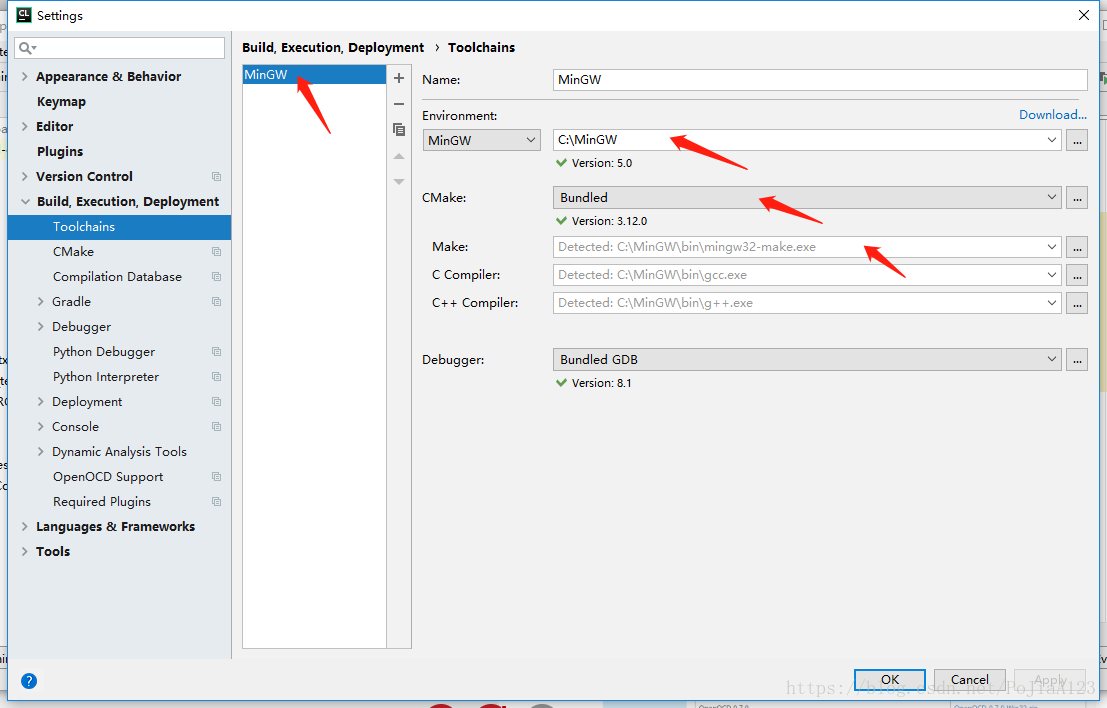Viewport: 1107px width, 708px height.
Task: Open the C Compiler path dropdown
Action: coord(1051,275)
